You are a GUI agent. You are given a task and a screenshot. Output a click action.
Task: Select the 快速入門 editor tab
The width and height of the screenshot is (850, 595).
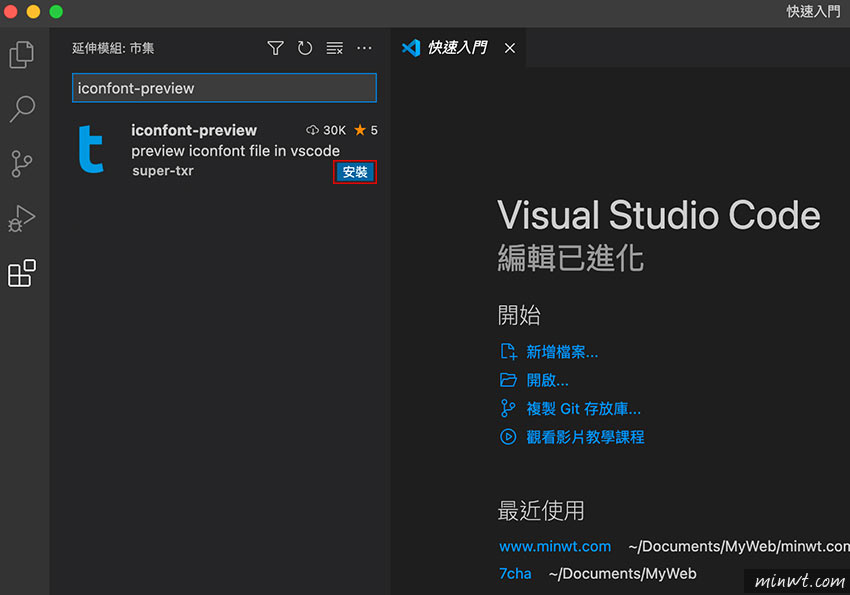click(458, 48)
